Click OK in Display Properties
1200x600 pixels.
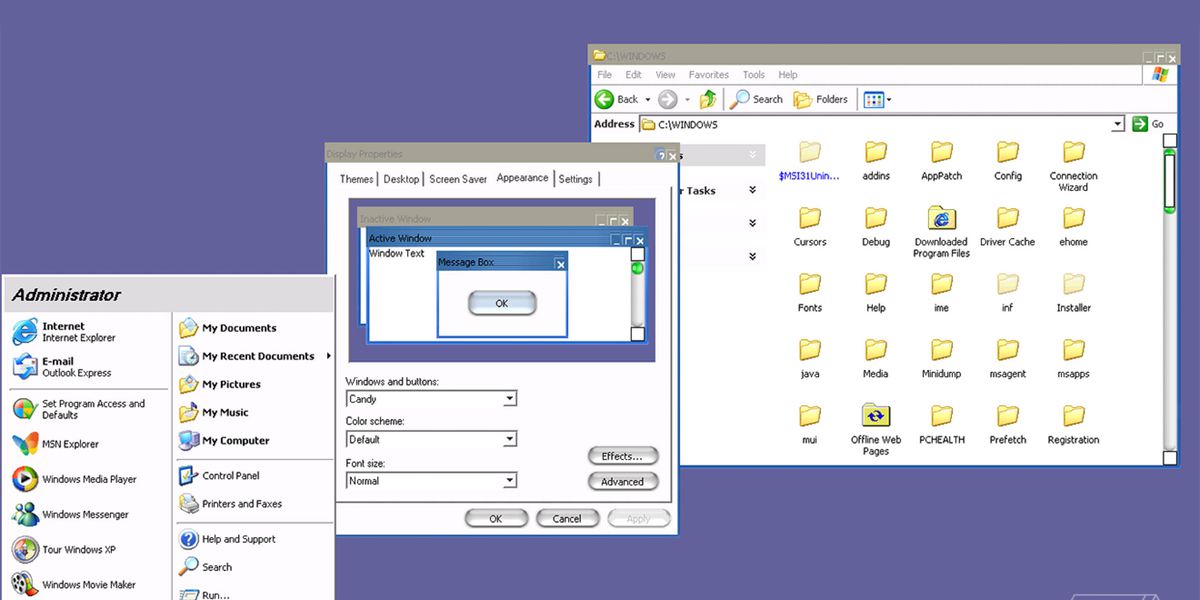[495, 518]
